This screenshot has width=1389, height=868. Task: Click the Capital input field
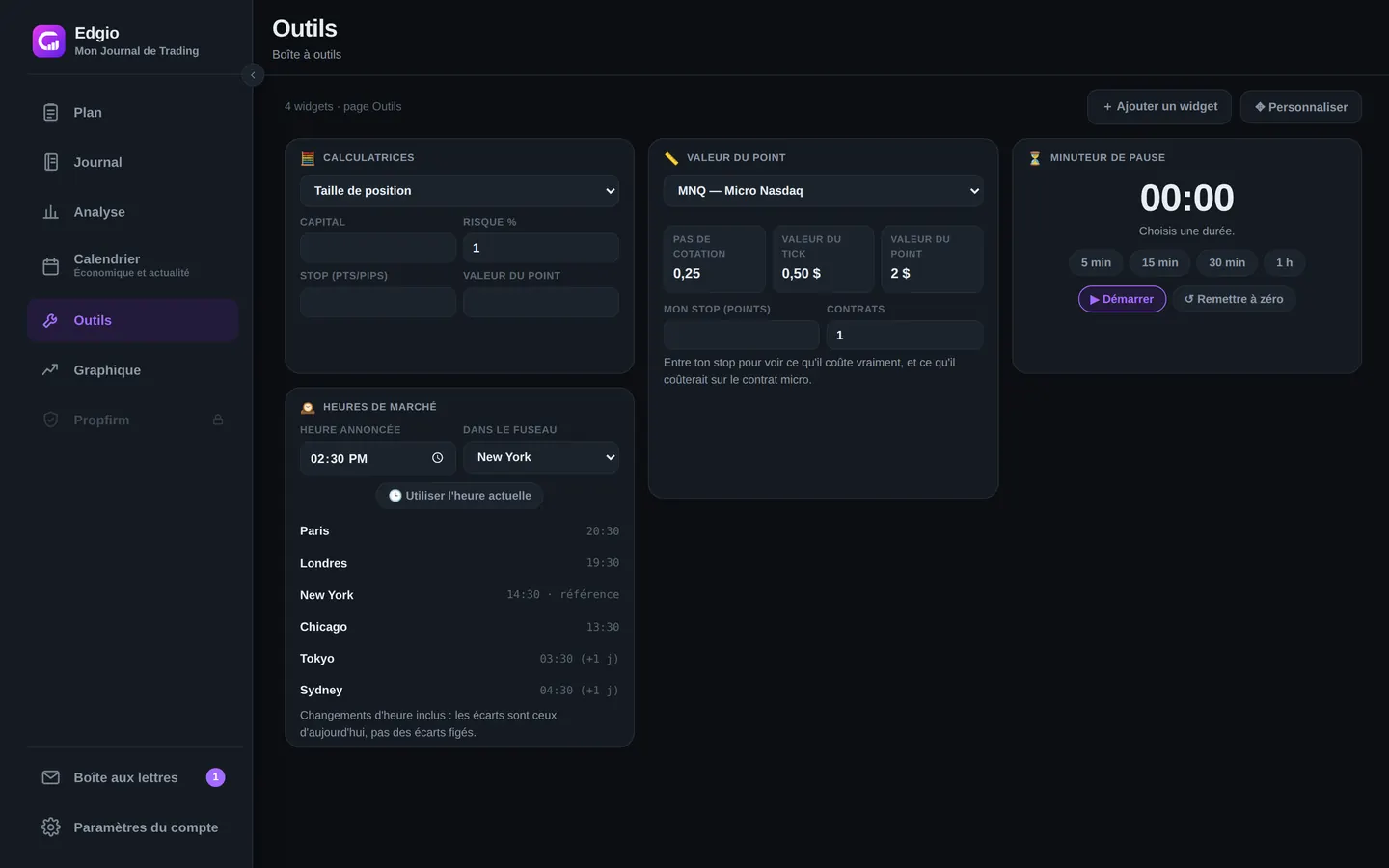tap(378, 248)
